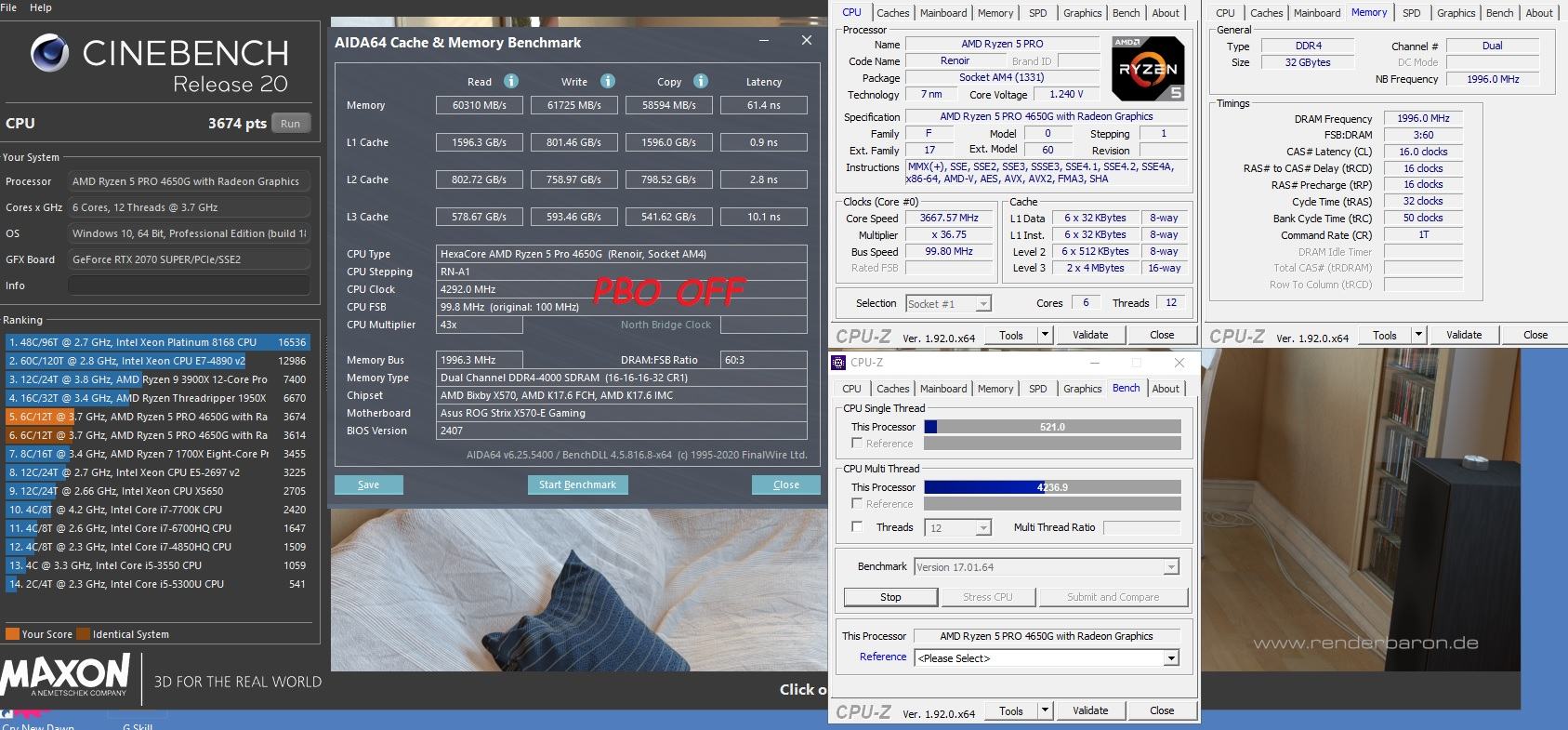
Task: Click the Multi Thread Ratio field
Action: [x=1141, y=527]
